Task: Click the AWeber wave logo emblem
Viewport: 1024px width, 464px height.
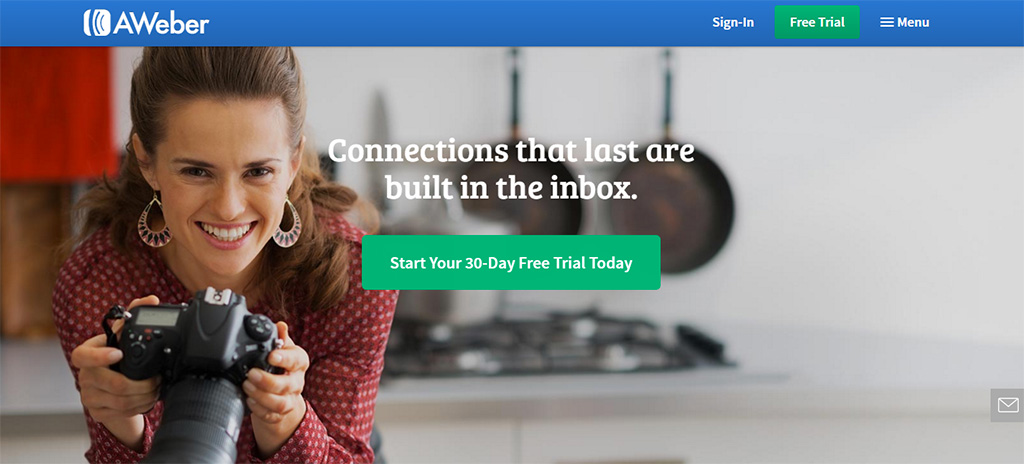Action: click(97, 23)
